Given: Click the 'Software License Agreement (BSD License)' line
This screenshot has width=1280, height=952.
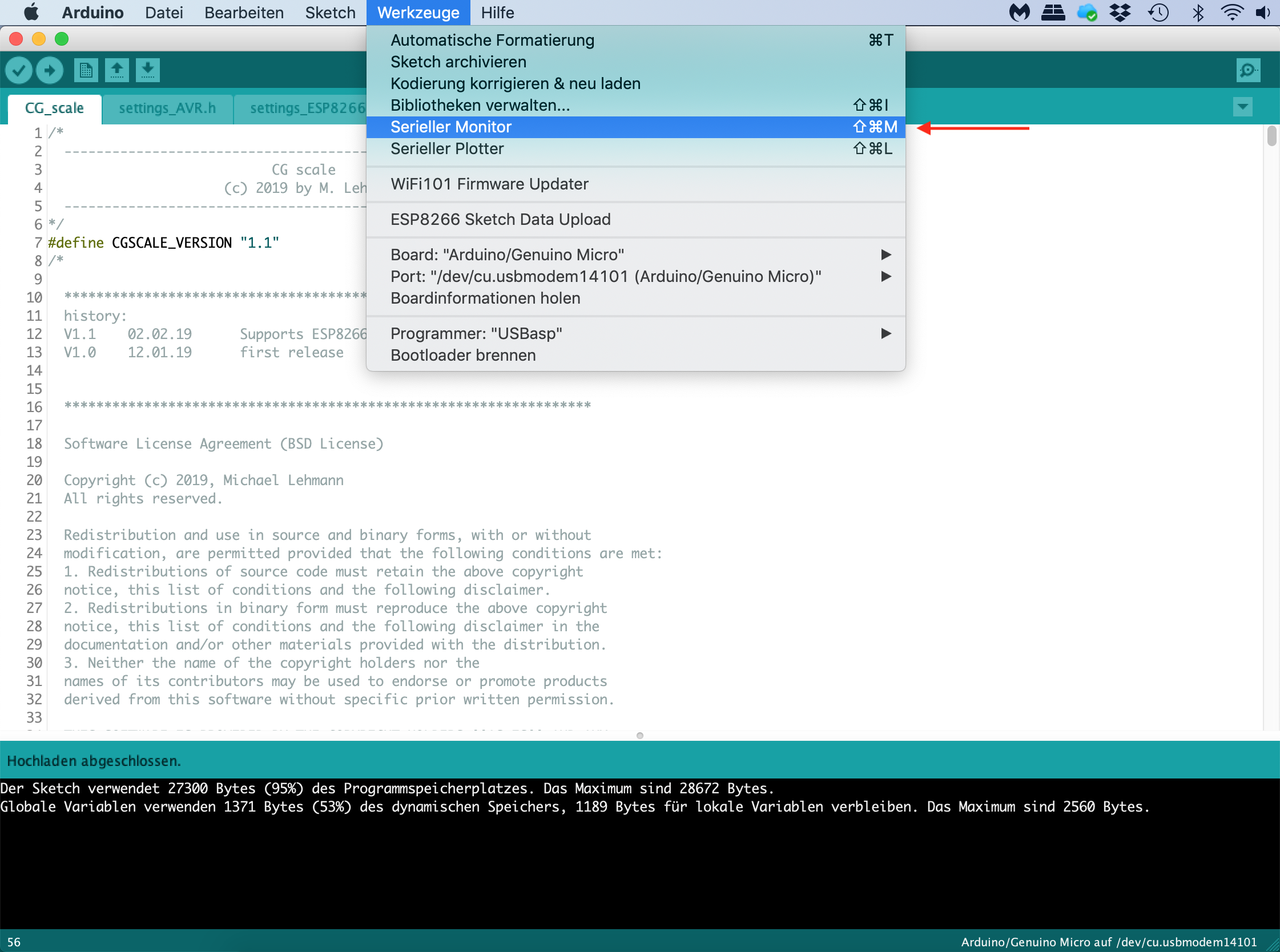Looking at the screenshot, I should coord(224,443).
